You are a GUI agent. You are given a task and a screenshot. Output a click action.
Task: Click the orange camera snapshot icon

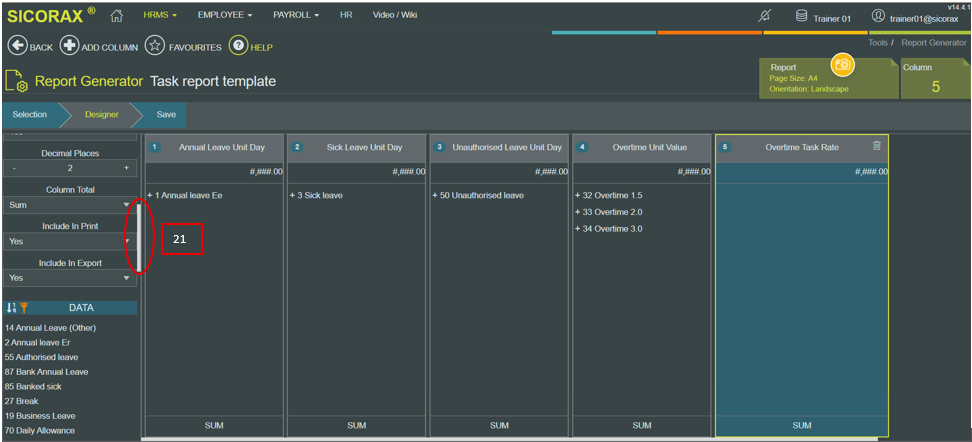[x=842, y=64]
